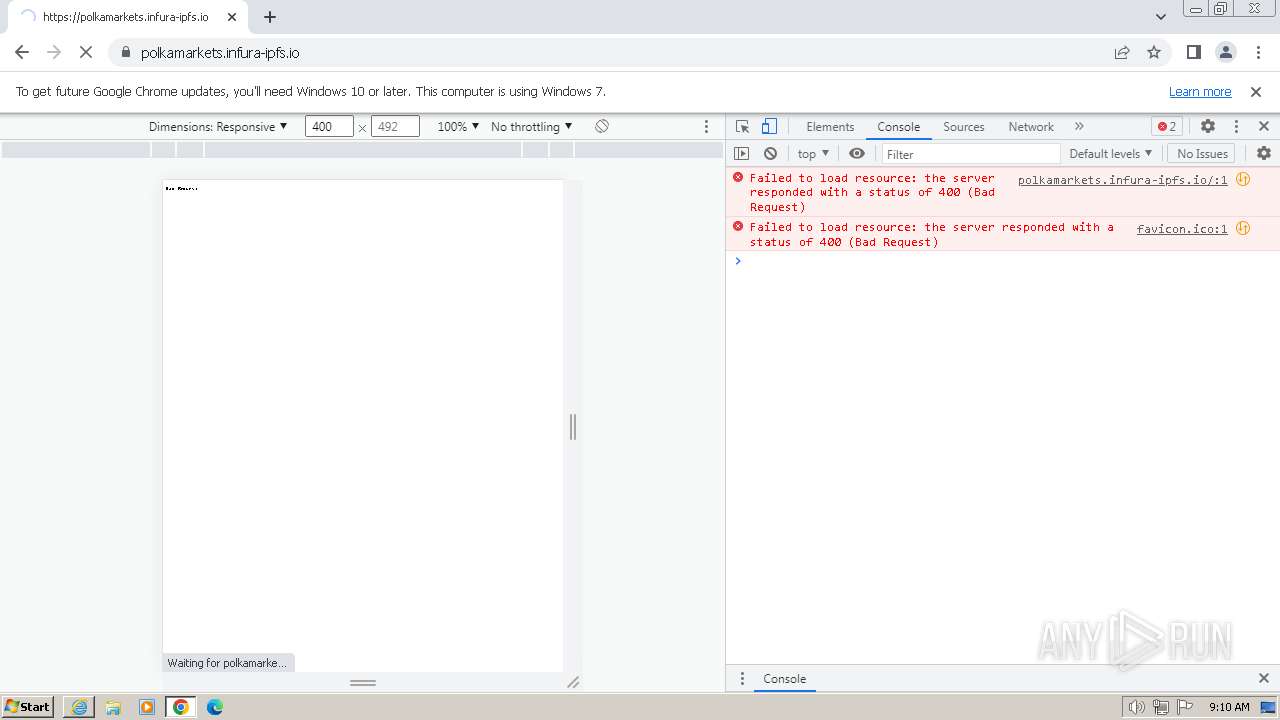Clear the console
Screen dimensions: 1280x720
pyautogui.click(x=770, y=153)
